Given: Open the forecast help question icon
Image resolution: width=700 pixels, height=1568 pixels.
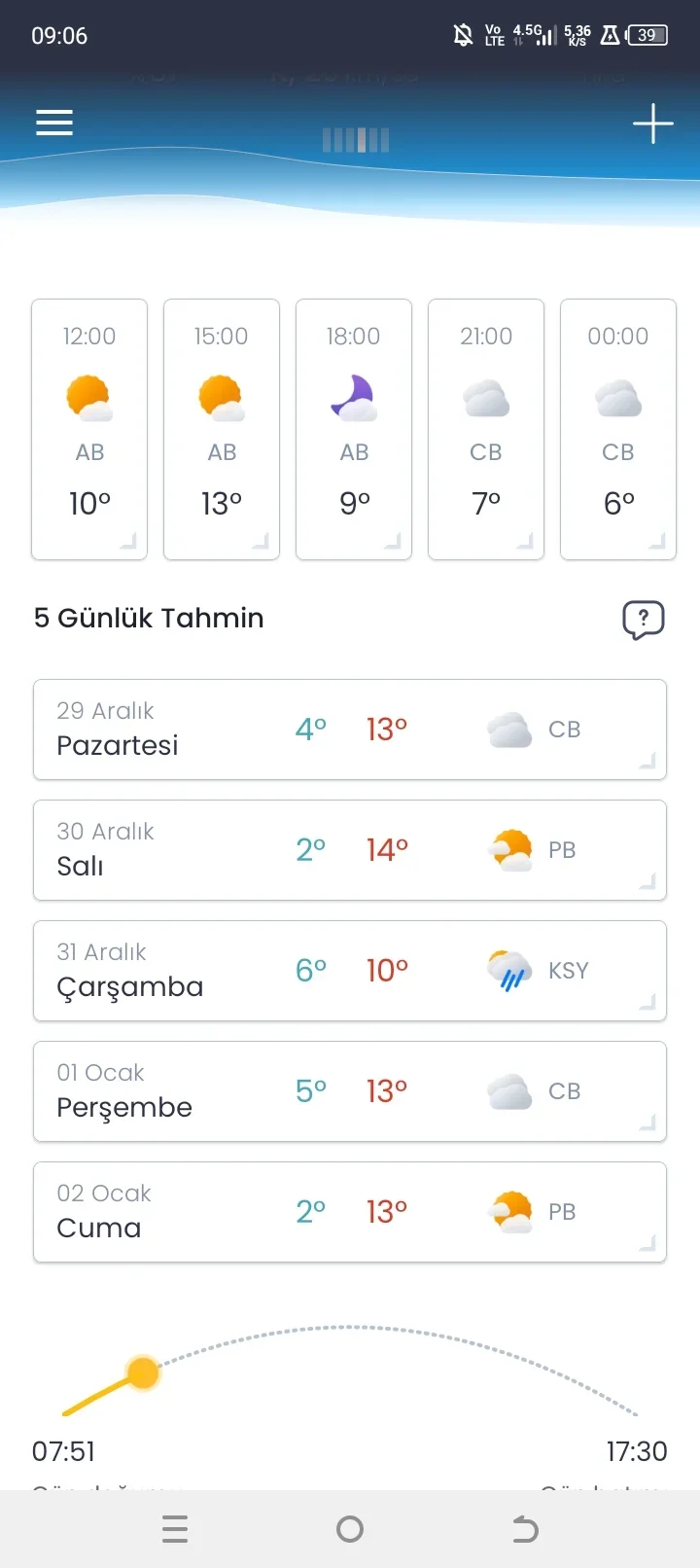Looking at the screenshot, I should coord(643,619).
